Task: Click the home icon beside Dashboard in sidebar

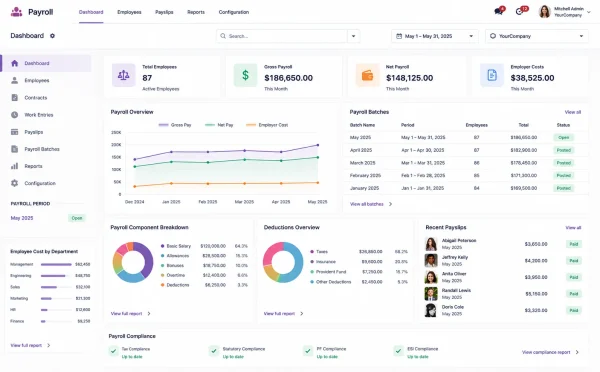Action: pyautogui.click(x=15, y=63)
